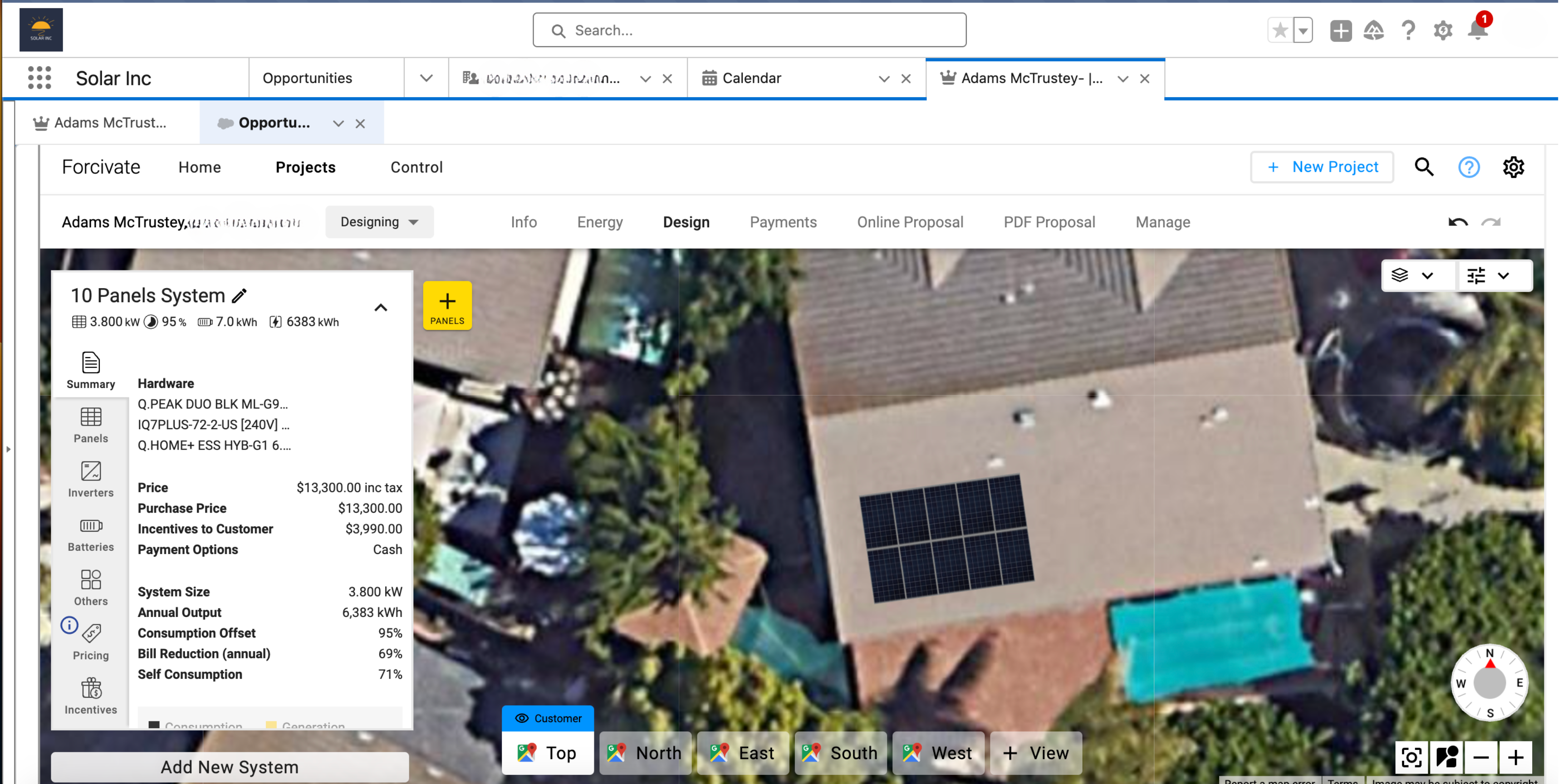Select the solar panel array on roof
1568x784 pixels.
(x=946, y=538)
